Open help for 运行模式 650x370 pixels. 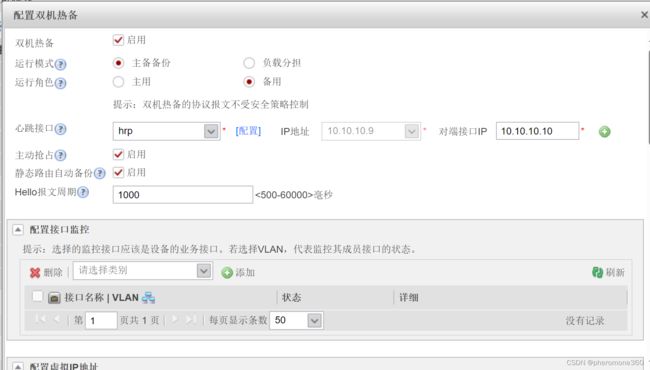coord(61,64)
